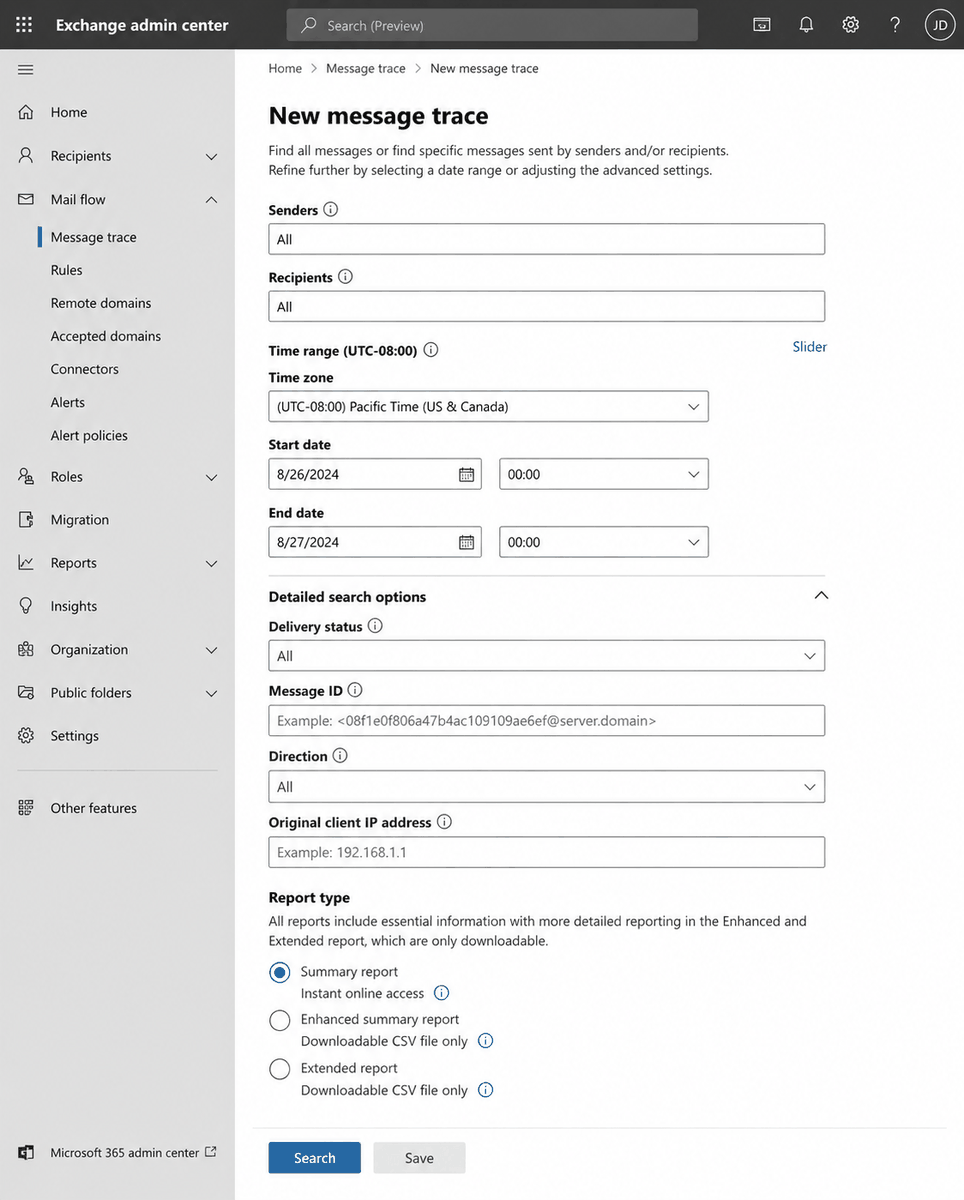Image resolution: width=964 pixels, height=1200 pixels.
Task: Click the Migration icon in sidebar
Action: 26,519
